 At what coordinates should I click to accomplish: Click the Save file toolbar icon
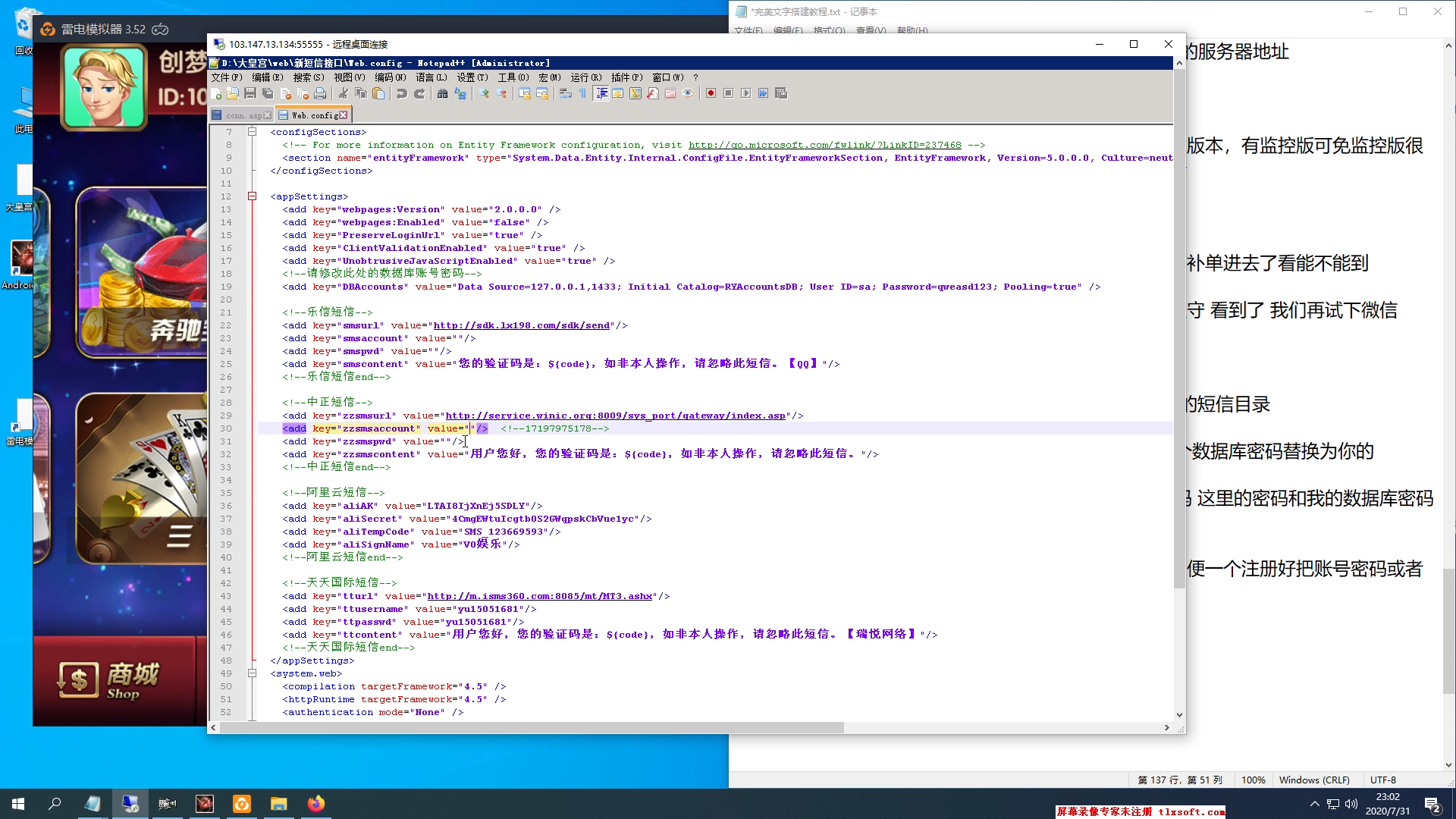pyautogui.click(x=249, y=93)
